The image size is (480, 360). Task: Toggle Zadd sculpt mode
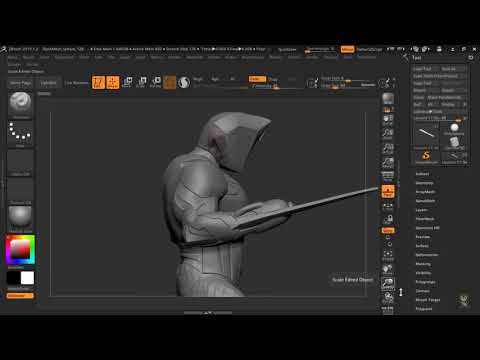[257, 79]
